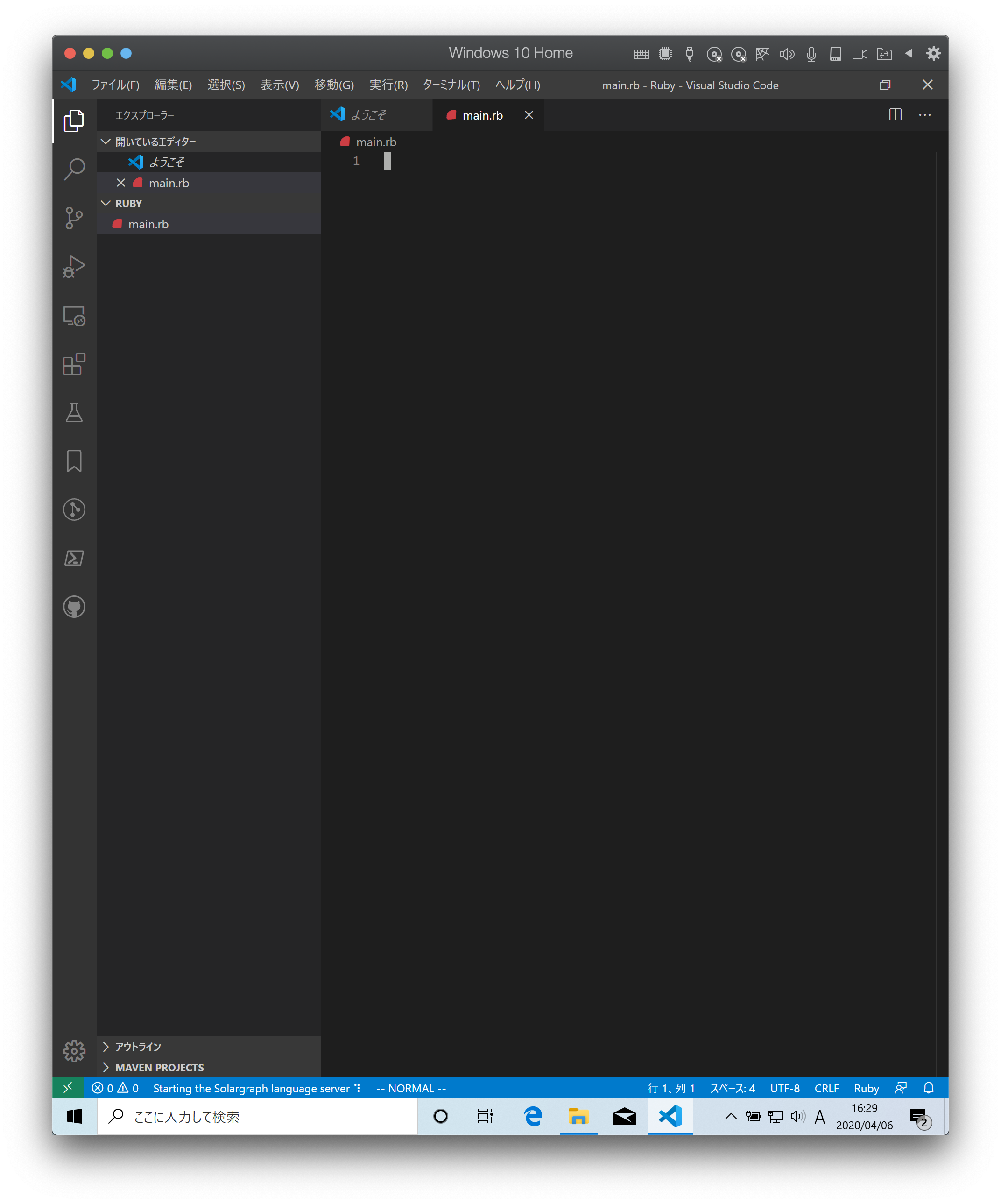Click the Windows taskbar search box
Image resolution: width=1001 pixels, height=1204 pixels.
(258, 1116)
